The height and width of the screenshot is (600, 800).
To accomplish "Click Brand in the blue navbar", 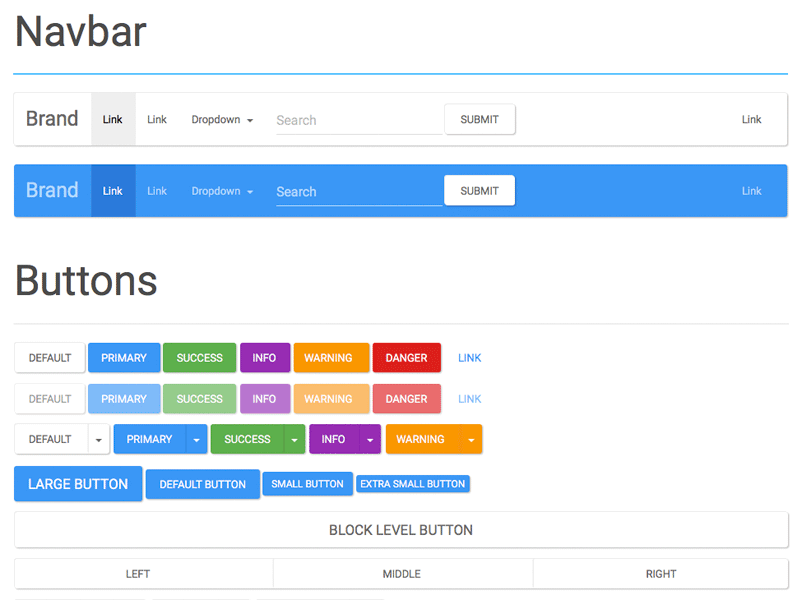I will click(52, 190).
